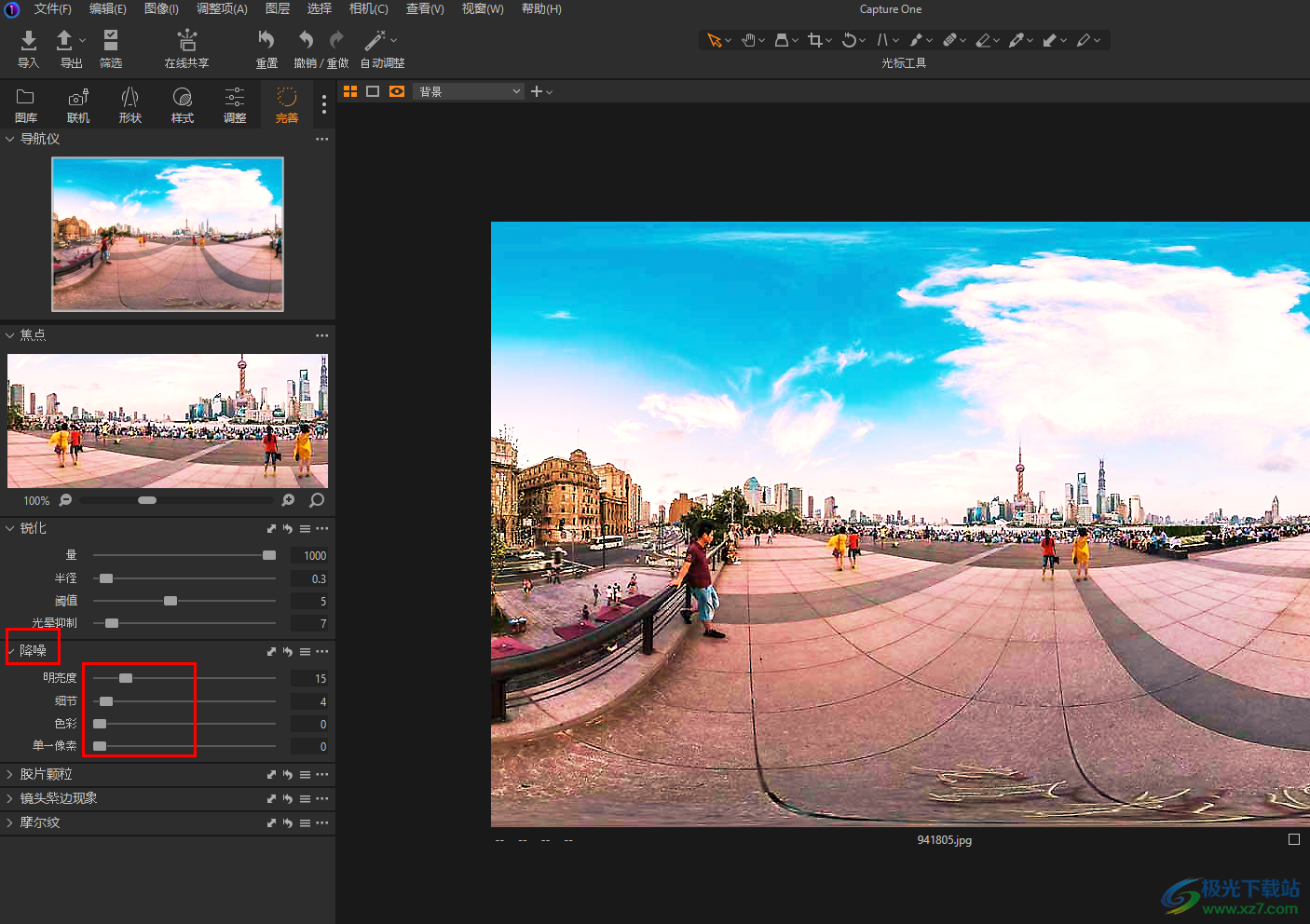Image resolution: width=1310 pixels, height=924 pixels.
Task: Click the 导入 (Import) toolbar icon
Action: (28, 41)
